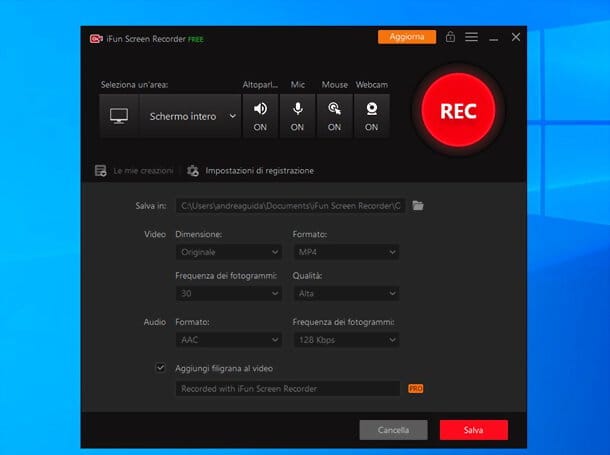Click the monitor screen icon
This screenshot has width=610, height=455.
point(119,116)
